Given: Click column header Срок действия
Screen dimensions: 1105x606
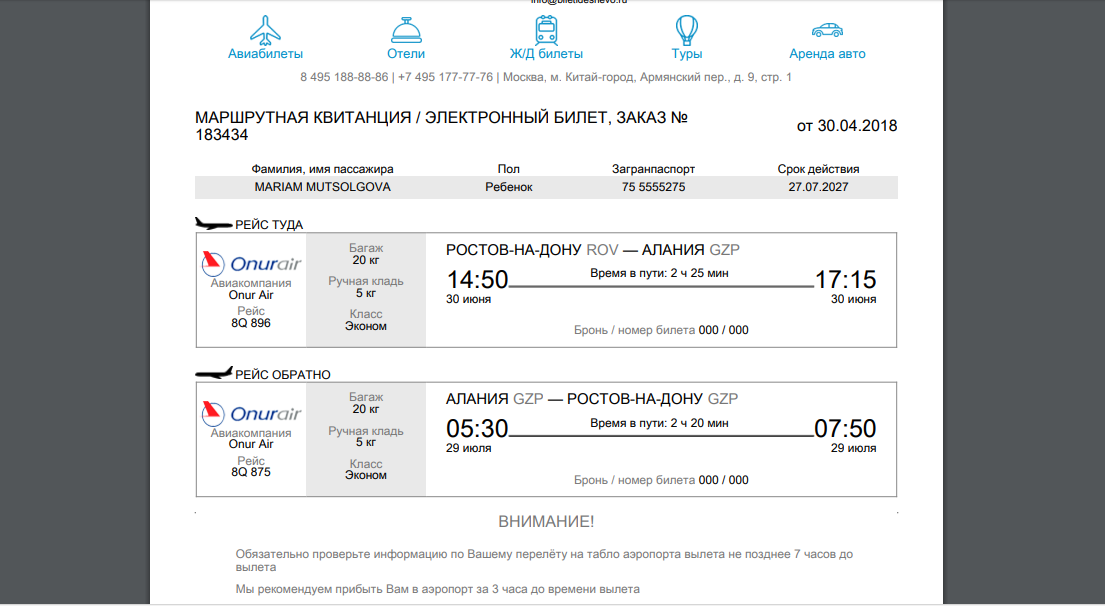Looking at the screenshot, I should coord(818,169).
